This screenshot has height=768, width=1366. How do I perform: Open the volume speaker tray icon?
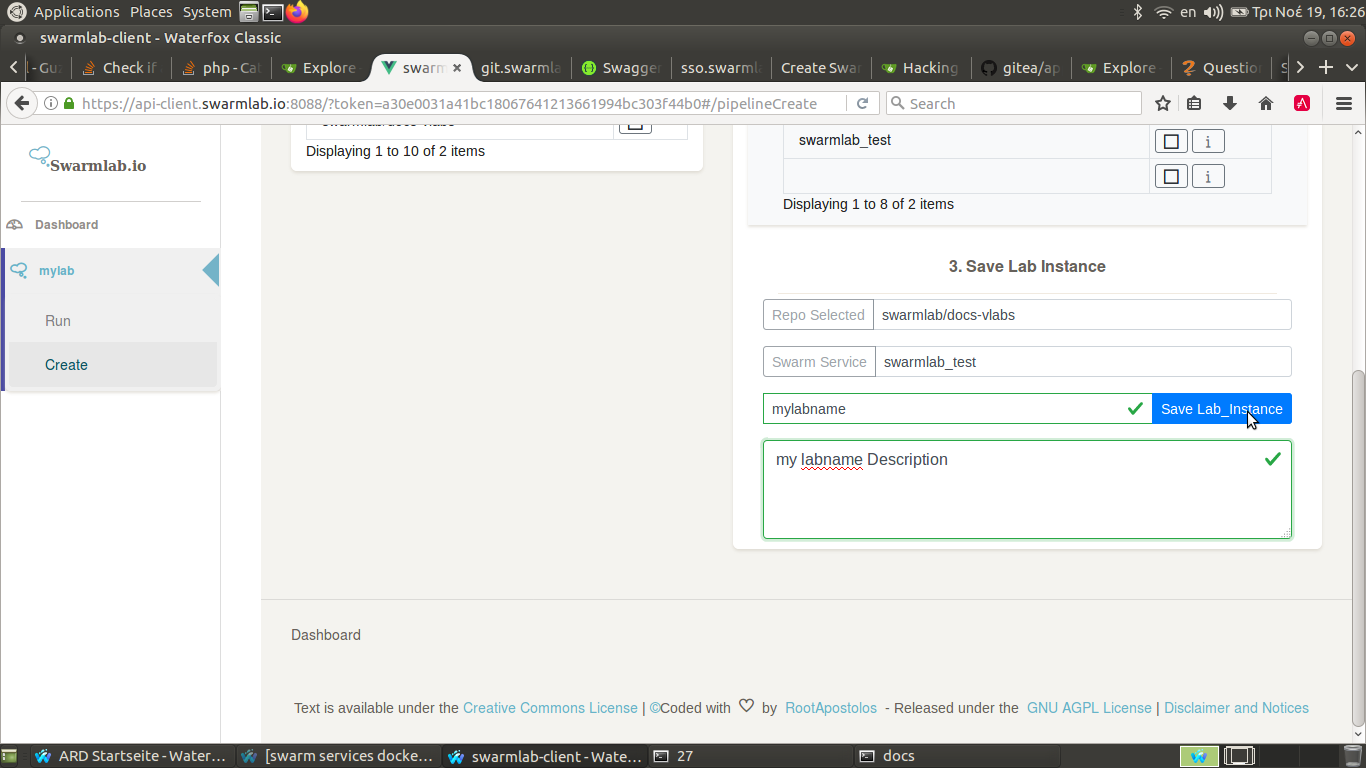[x=1213, y=12]
